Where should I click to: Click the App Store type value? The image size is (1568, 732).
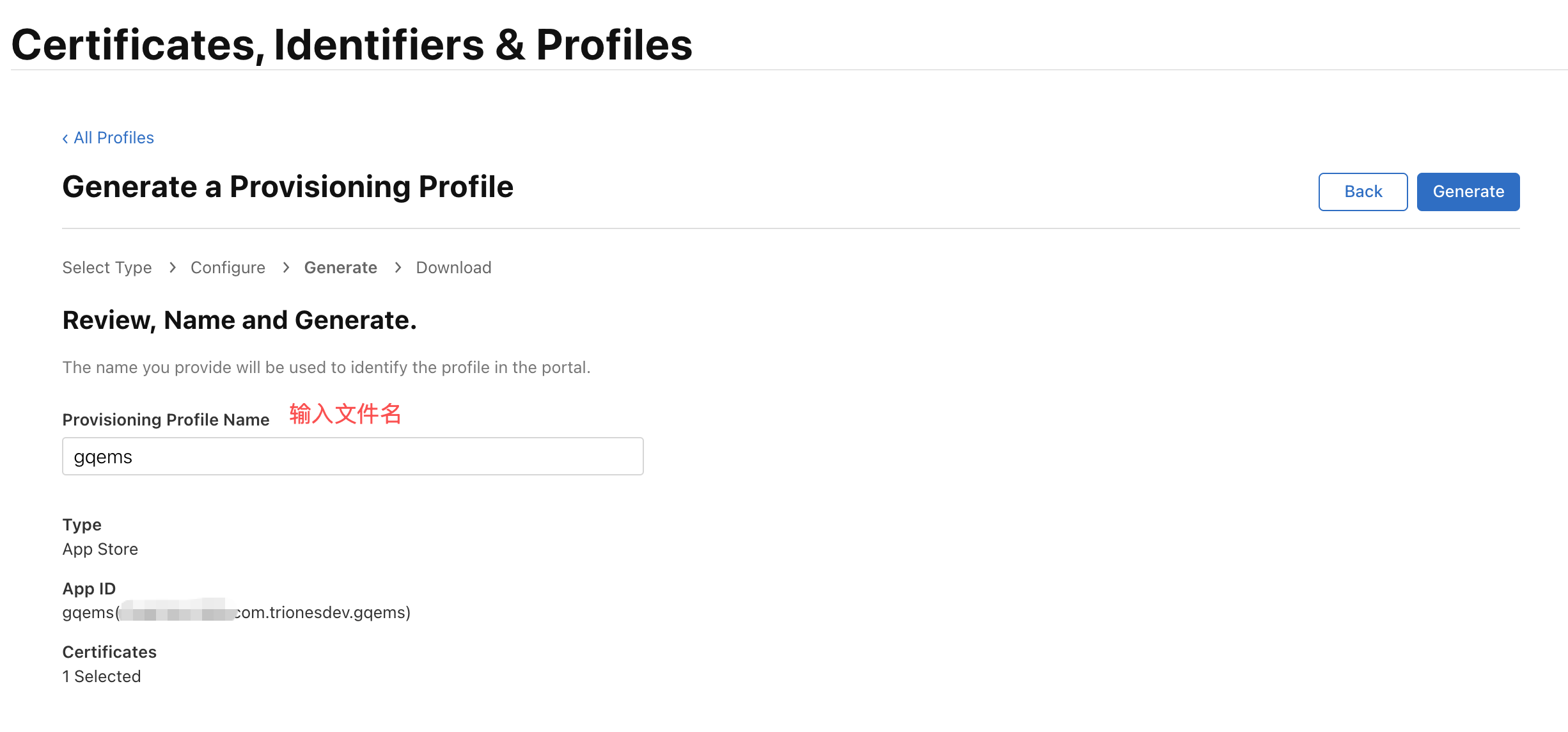100,549
